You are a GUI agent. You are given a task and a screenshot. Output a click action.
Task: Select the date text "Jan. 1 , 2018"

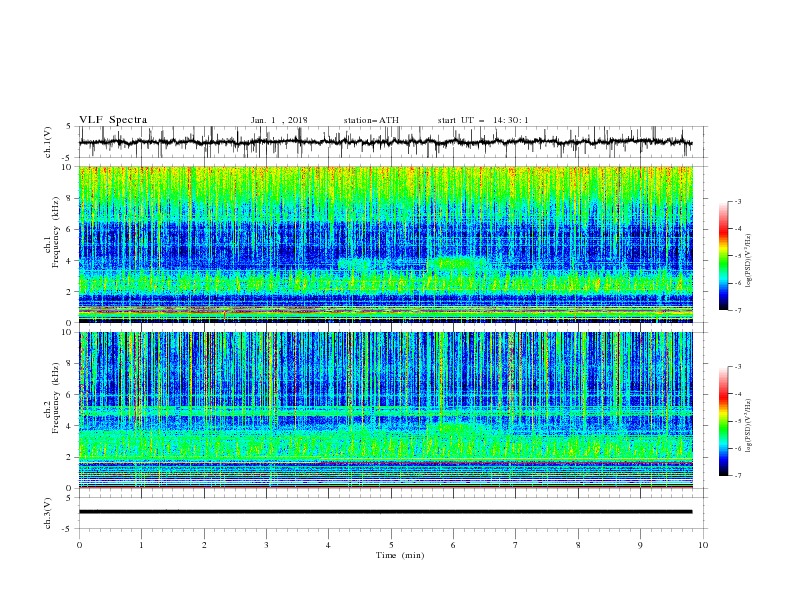[x=279, y=120]
